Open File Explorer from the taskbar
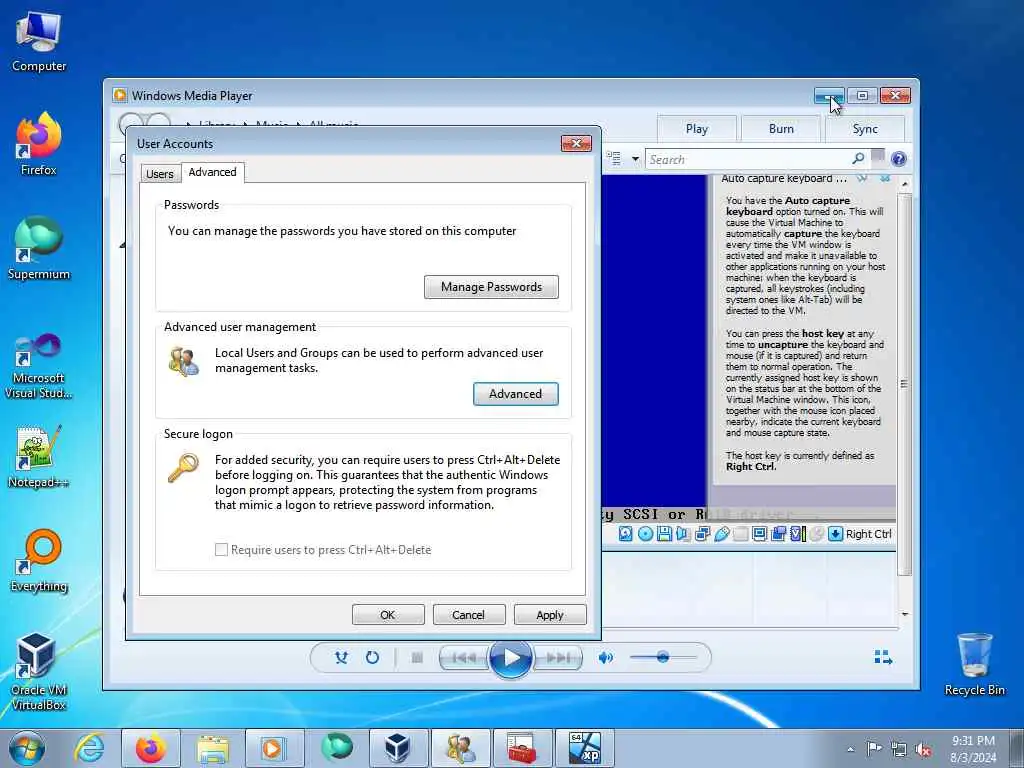The width and height of the screenshot is (1024, 768). click(213, 748)
